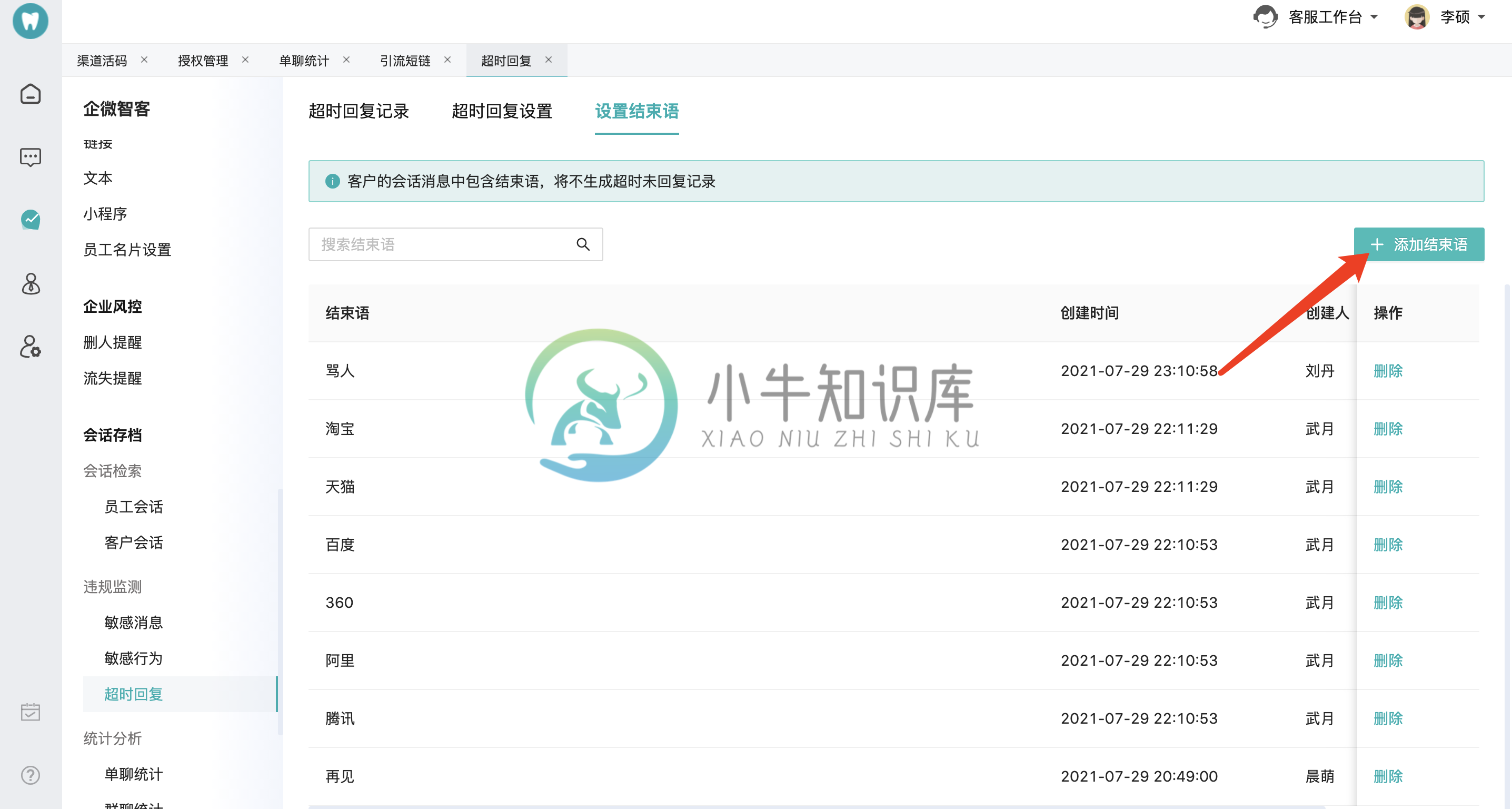This screenshot has height=809, width=1512.
Task: Click the user avatar of 李硕
Action: click(x=1417, y=16)
